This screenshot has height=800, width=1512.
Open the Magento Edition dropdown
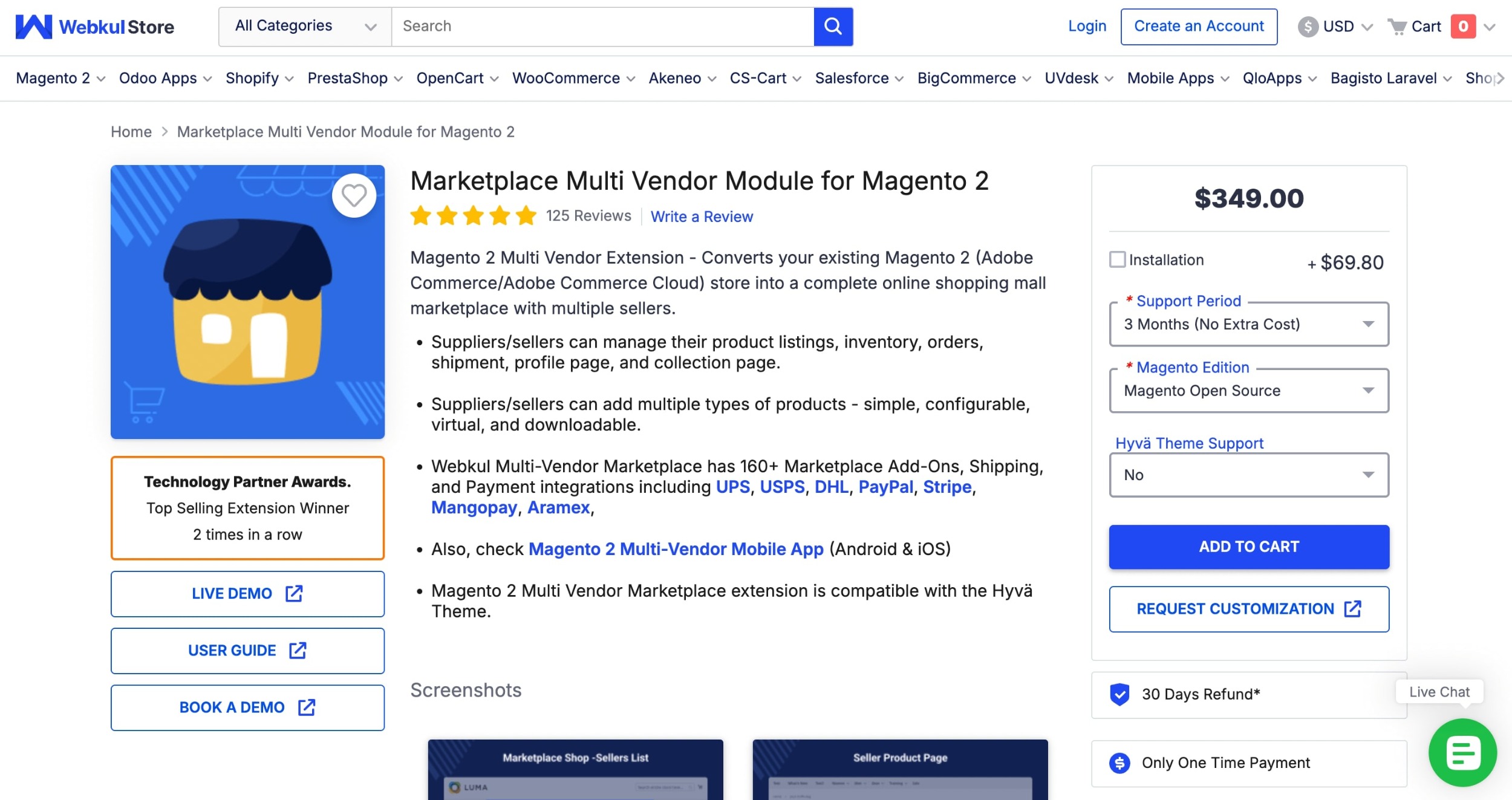tap(1248, 391)
